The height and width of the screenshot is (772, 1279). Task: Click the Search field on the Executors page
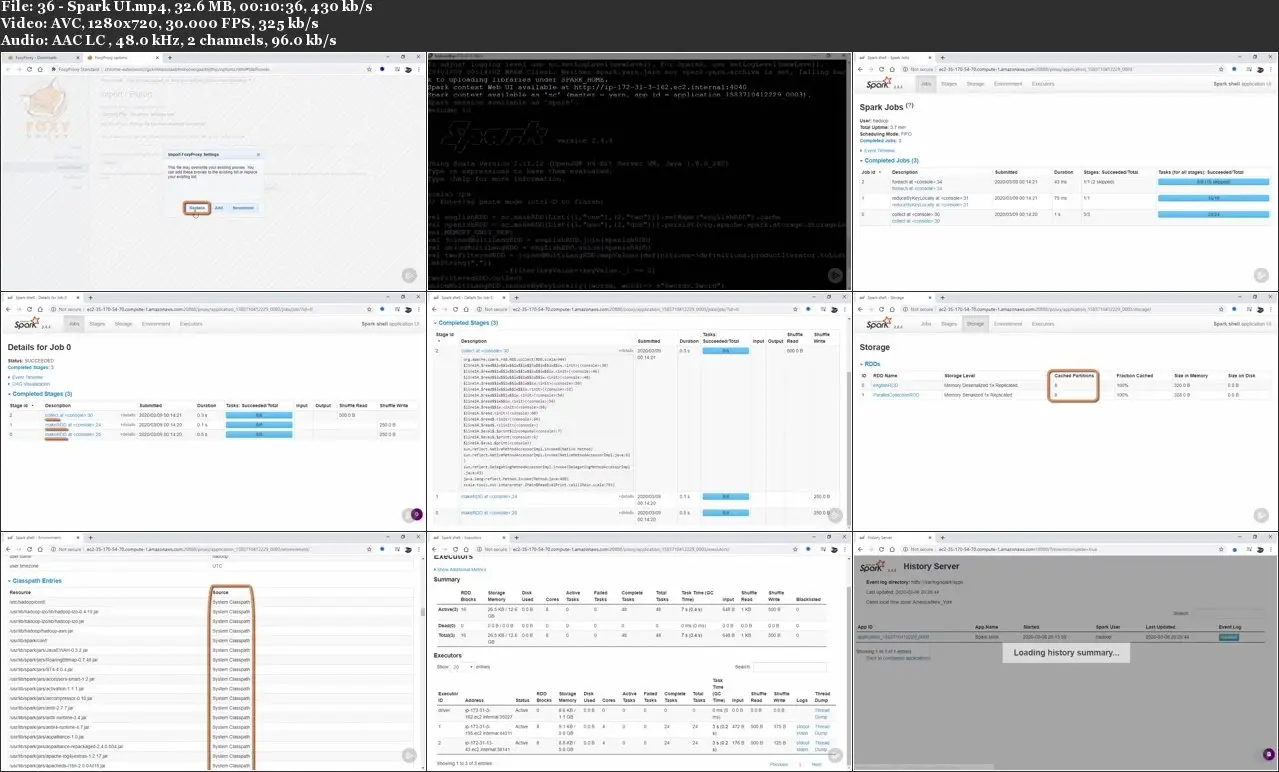click(789, 667)
